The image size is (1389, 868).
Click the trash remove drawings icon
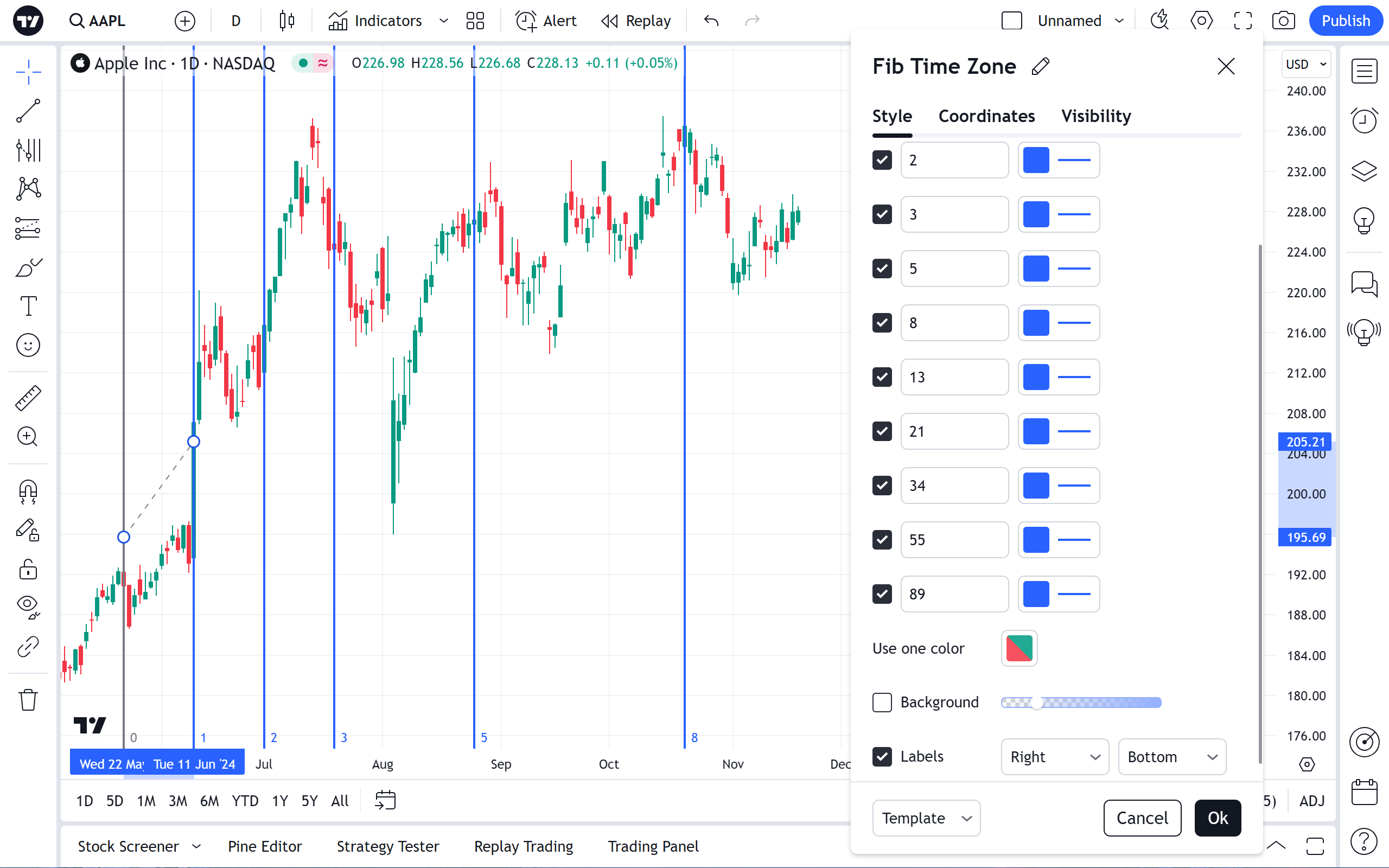pyautogui.click(x=28, y=700)
